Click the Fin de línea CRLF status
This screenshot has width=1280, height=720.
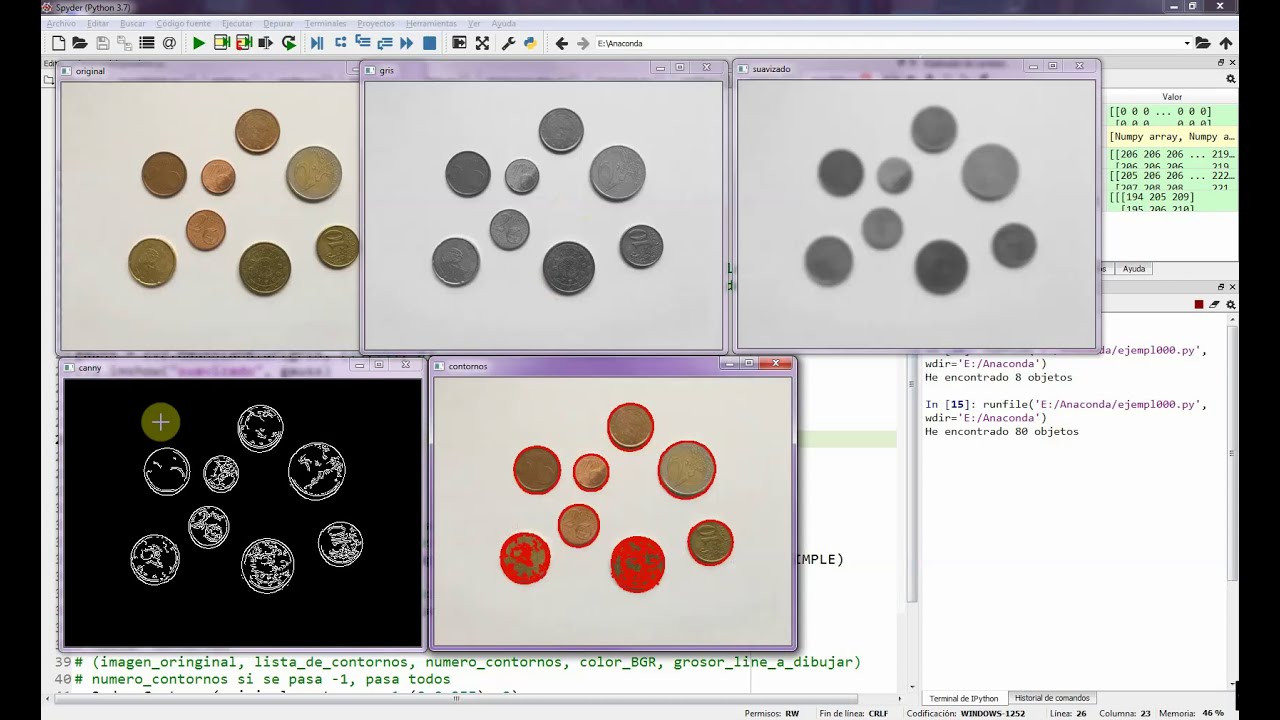(x=853, y=713)
